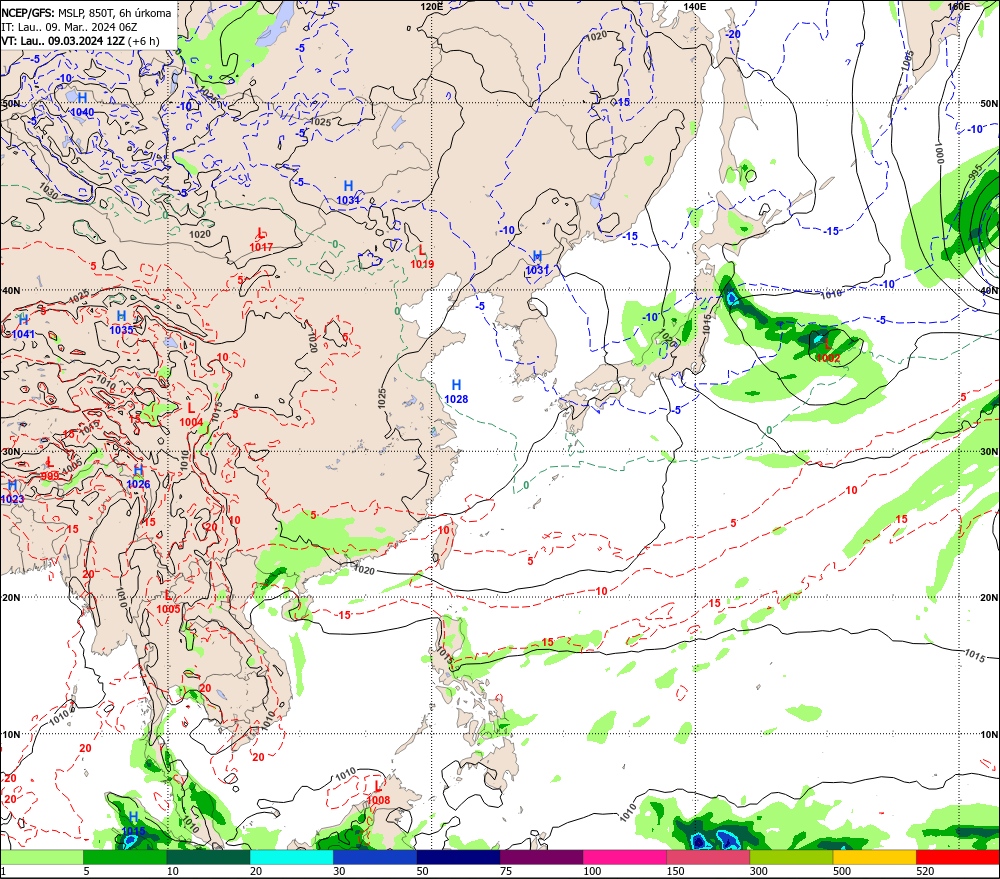Select the H 1040 high pressure marker
This screenshot has width=1000, height=879.
[82, 105]
